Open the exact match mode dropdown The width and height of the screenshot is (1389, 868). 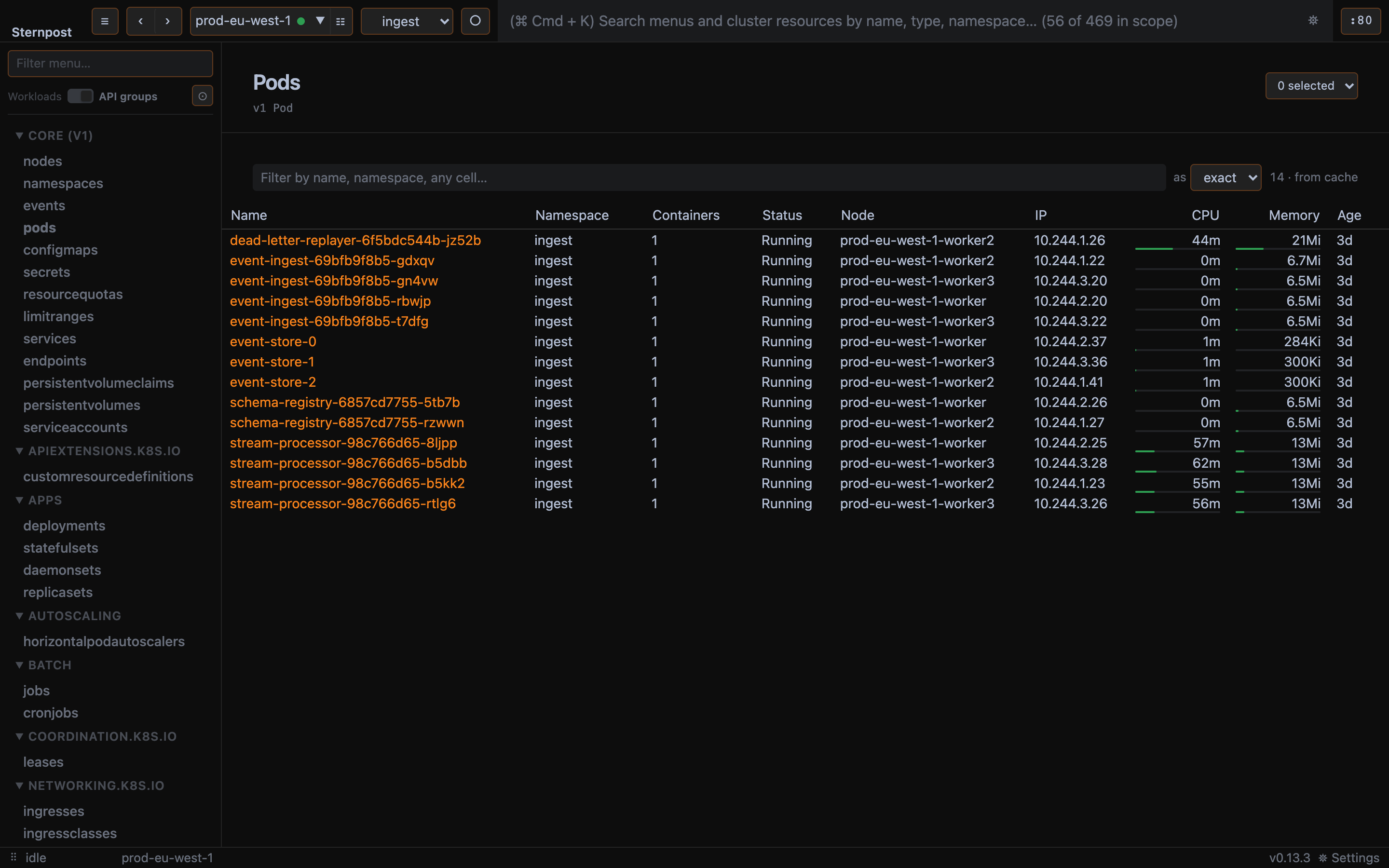1226,177
